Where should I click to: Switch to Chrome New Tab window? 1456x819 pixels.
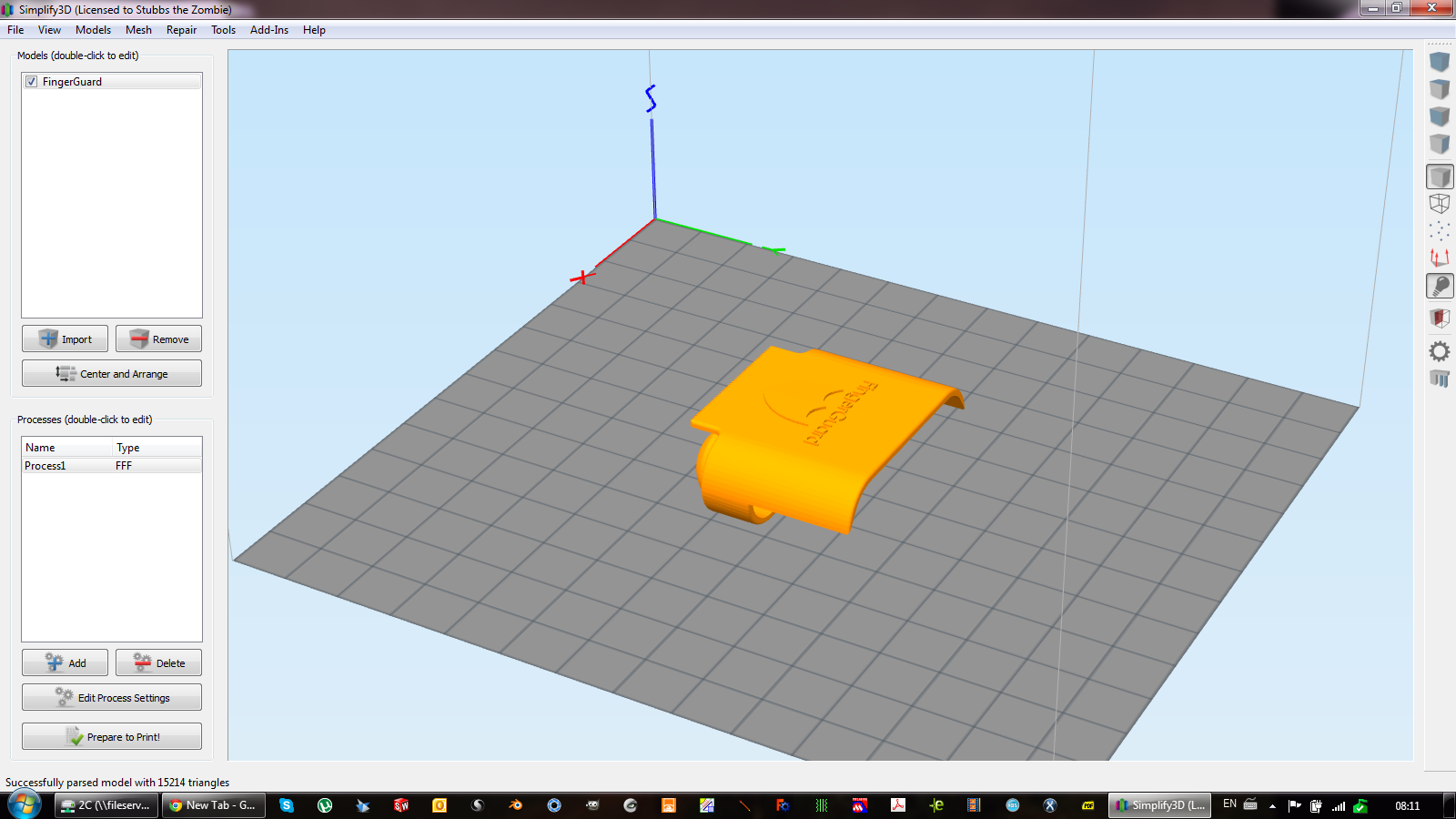tap(213, 805)
